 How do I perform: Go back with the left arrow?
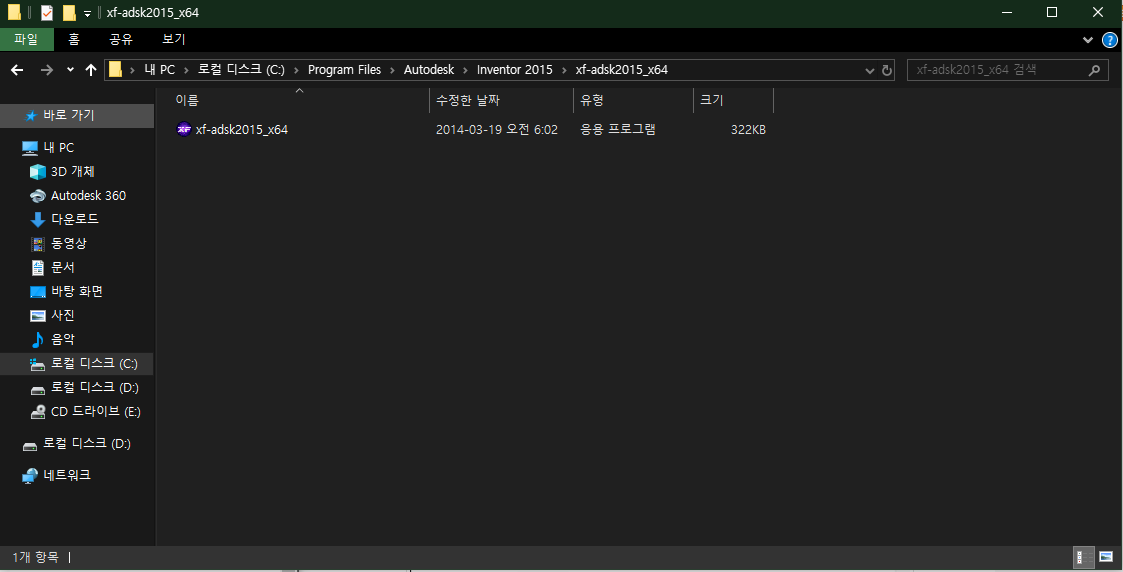click(x=17, y=69)
